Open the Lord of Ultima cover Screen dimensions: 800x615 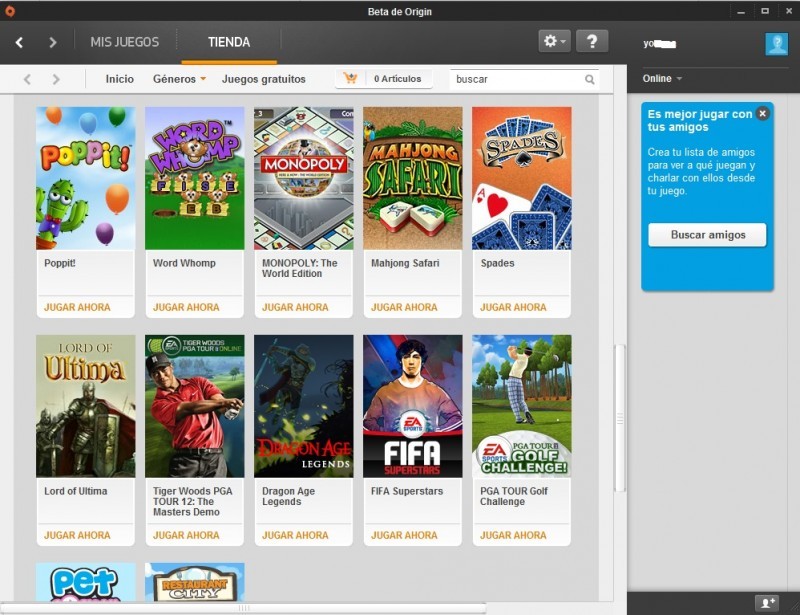86,406
